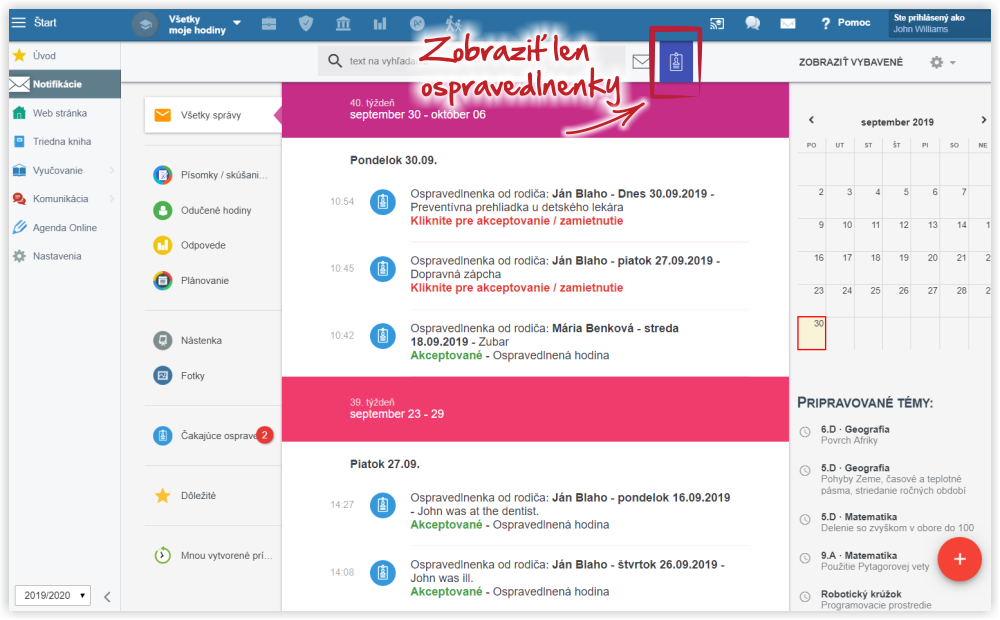This screenshot has height=620, width=1000.
Task: Click Štart in the top bar
Action: click(x=45, y=23)
